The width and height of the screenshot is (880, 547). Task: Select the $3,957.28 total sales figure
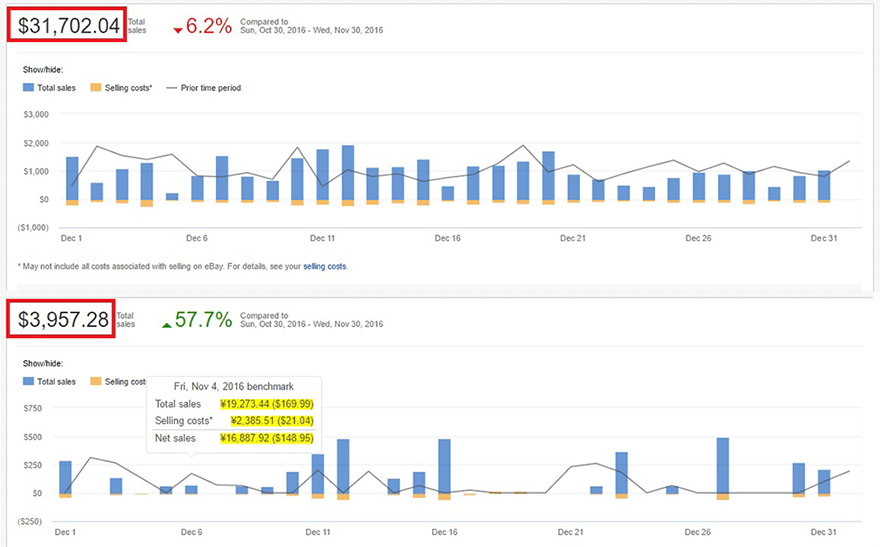click(x=62, y=320)
